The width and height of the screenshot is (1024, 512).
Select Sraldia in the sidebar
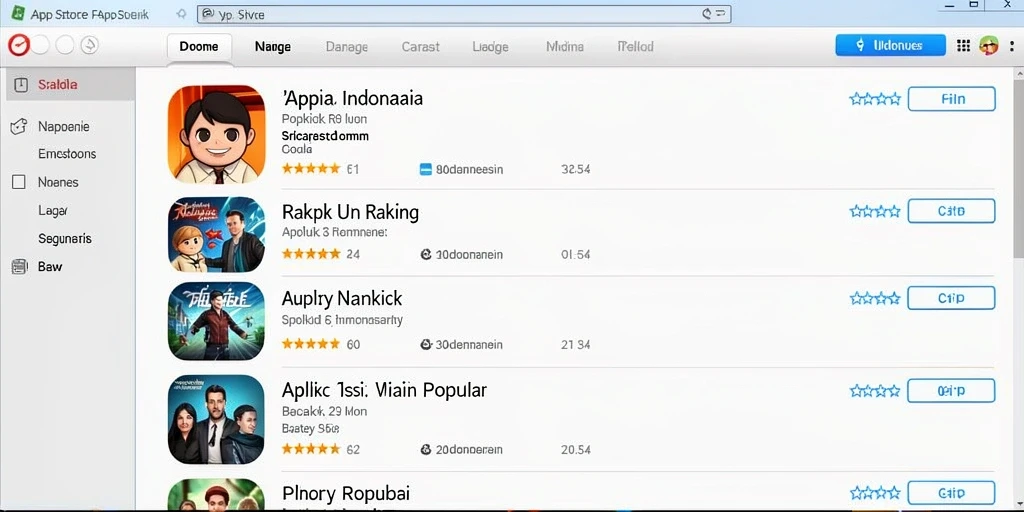pyautogui.click(x=70, y=84)
